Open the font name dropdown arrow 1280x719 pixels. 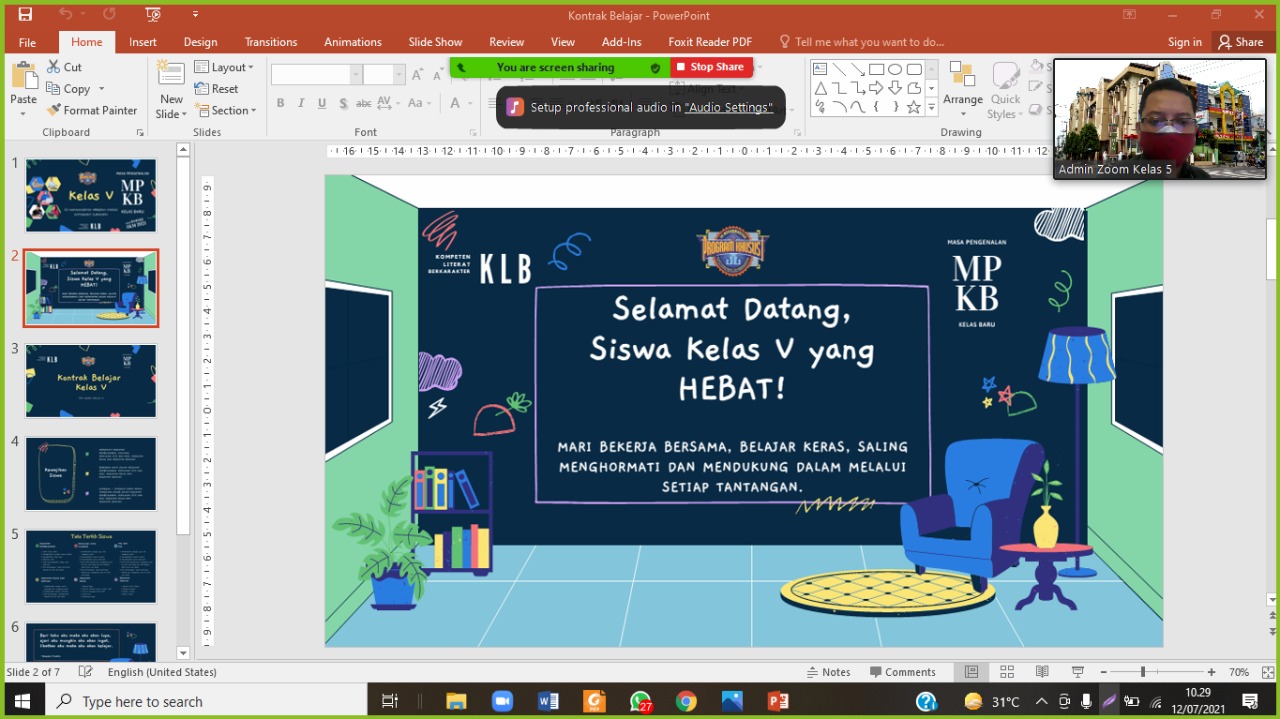(x=355, y=75)
